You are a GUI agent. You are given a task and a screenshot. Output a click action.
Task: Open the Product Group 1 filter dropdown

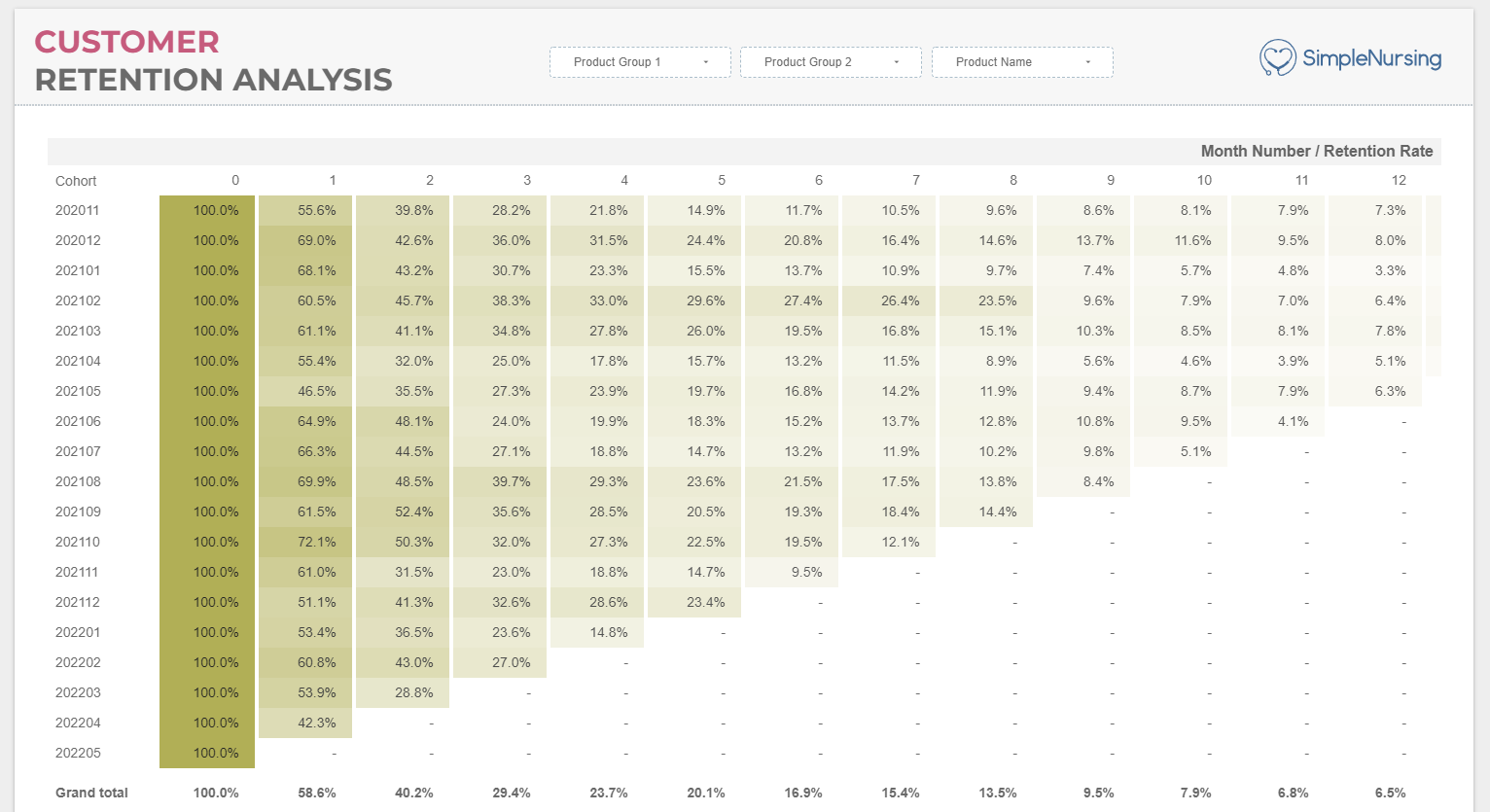click(640, 61)
